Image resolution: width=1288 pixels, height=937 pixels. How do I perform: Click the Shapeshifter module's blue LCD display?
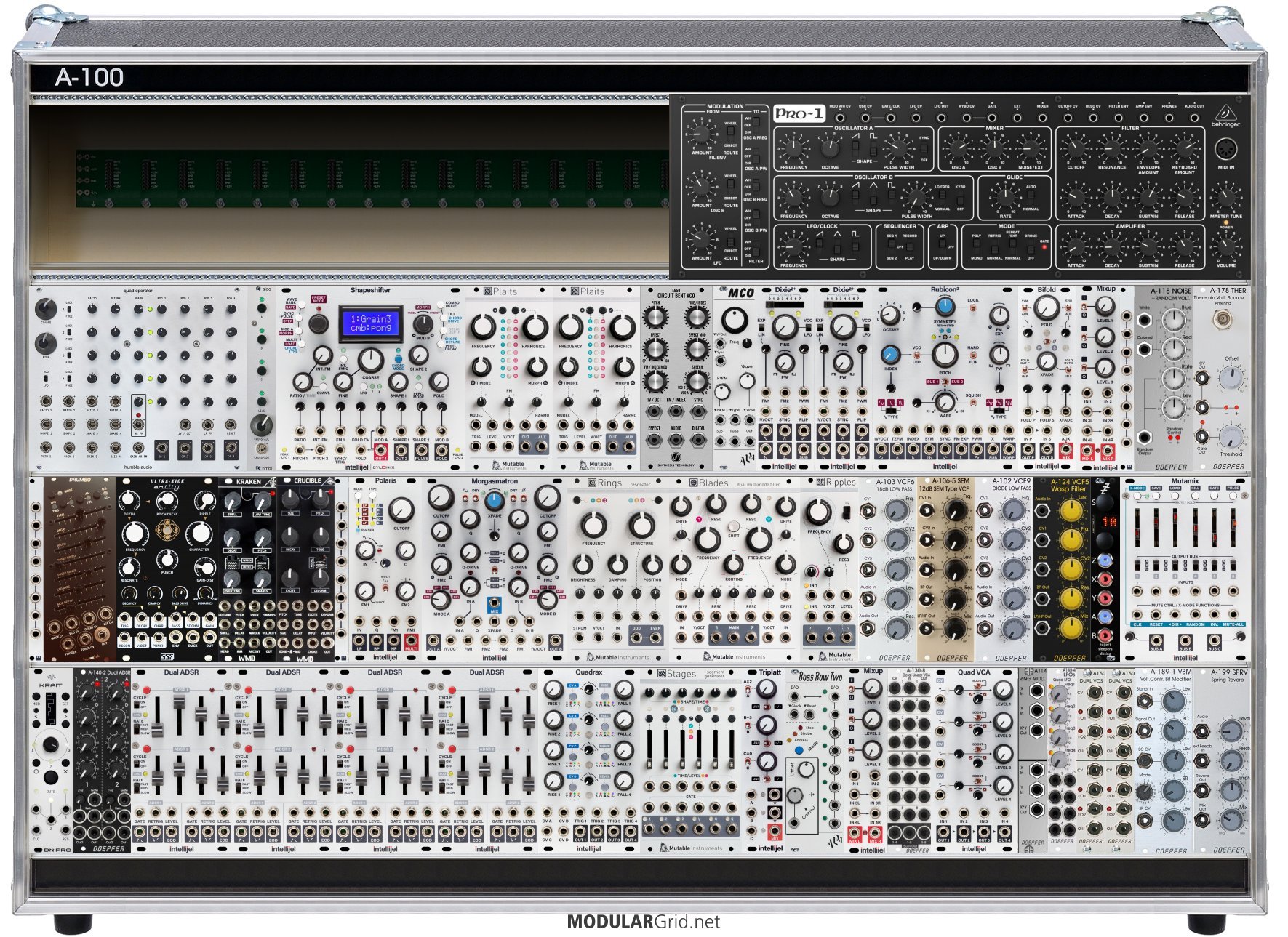pyautogui.click(x=372, y=323)
